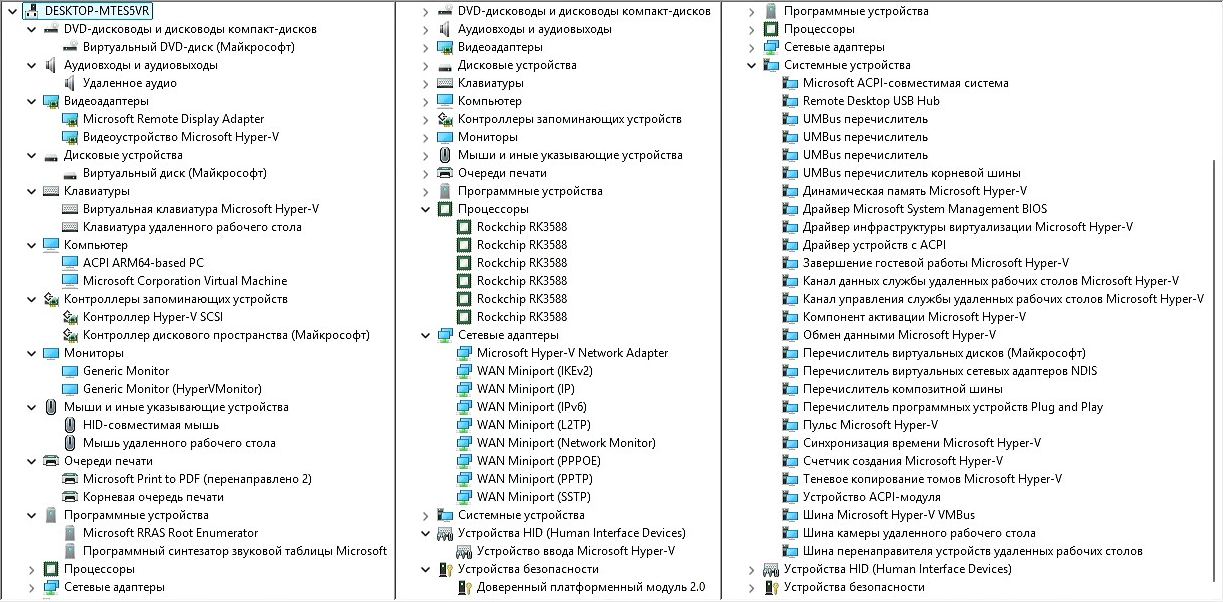The width and height of the screenshot is (1223, 602).
Task: Collapse the DESKTOP-MTES5VR root node
Action: [x=12, y=11]
